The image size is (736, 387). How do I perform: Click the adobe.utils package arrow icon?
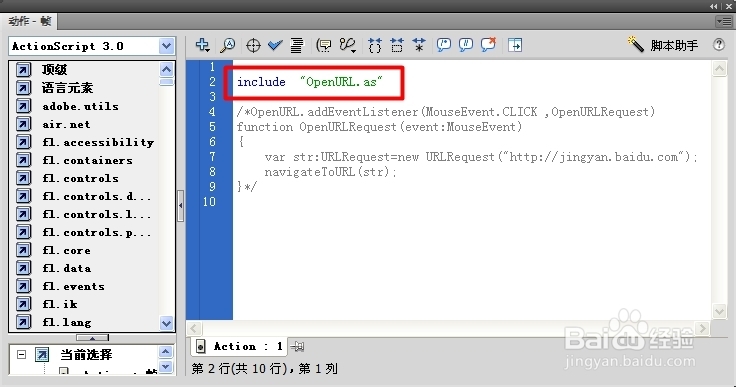click(x=23, y=106)
